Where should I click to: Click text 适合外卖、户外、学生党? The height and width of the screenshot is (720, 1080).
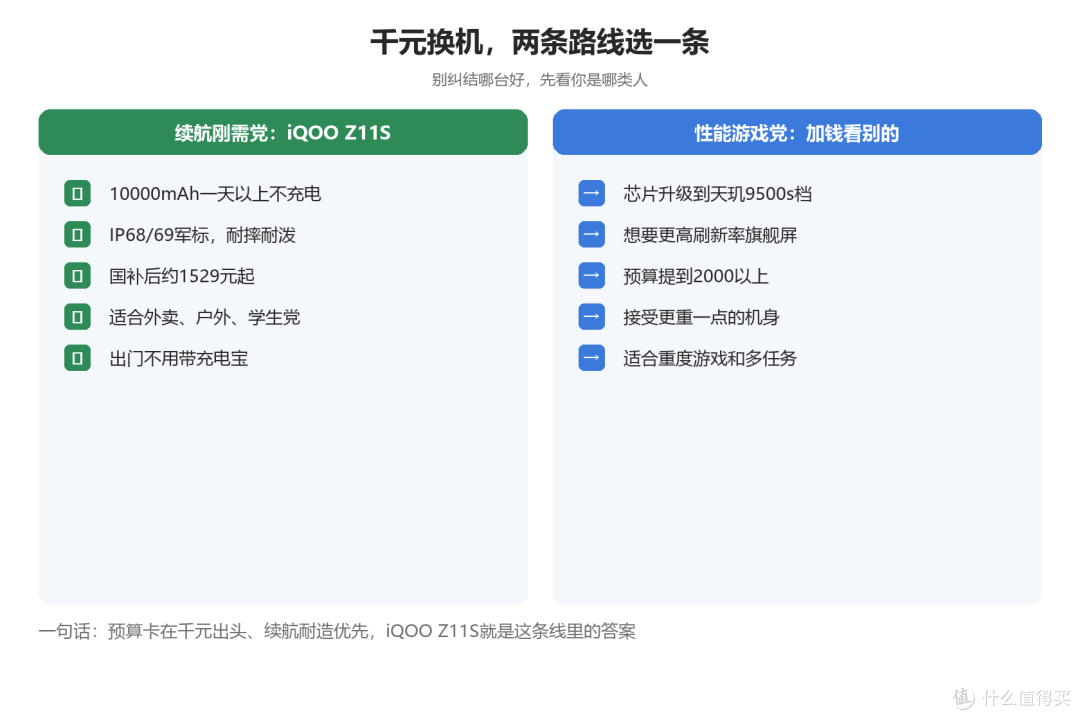[x=205, y=317]
